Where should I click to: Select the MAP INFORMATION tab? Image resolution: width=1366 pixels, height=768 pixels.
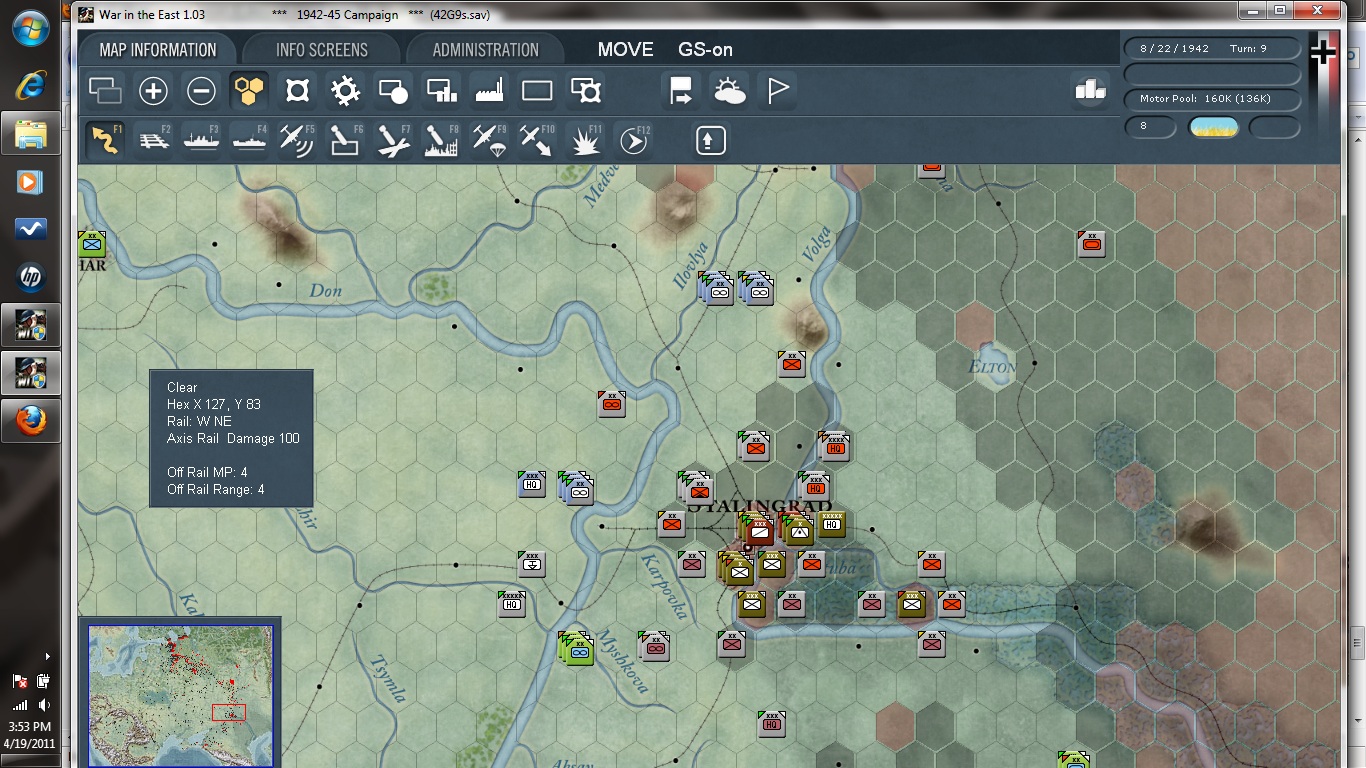click(x=158, y=50)
